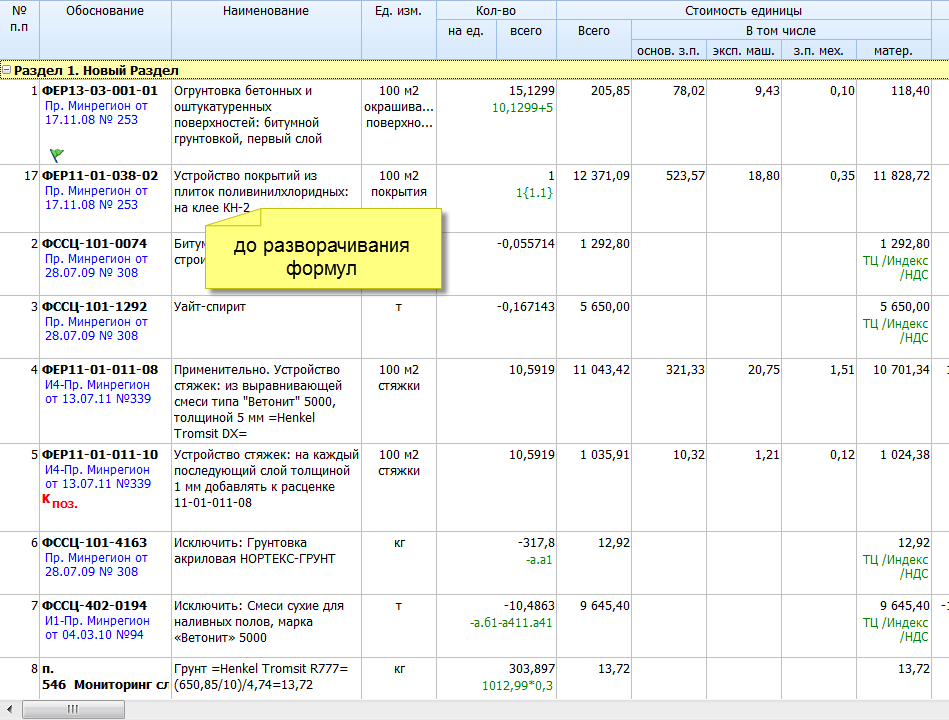Viewport: 949px width, 720px height.
Task: Select the 'Обоснование' column header
Action: pyautogui.click(x=105, y=30)
